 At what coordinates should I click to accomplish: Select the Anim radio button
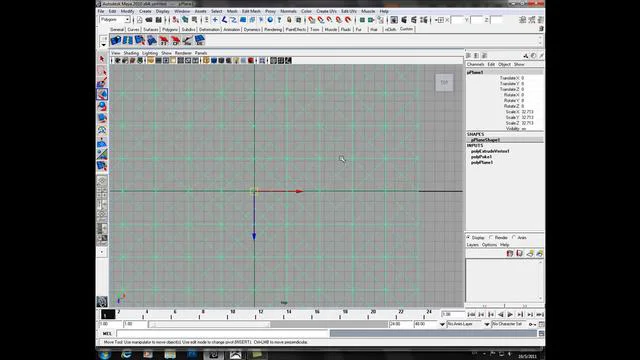coord(514,237)
